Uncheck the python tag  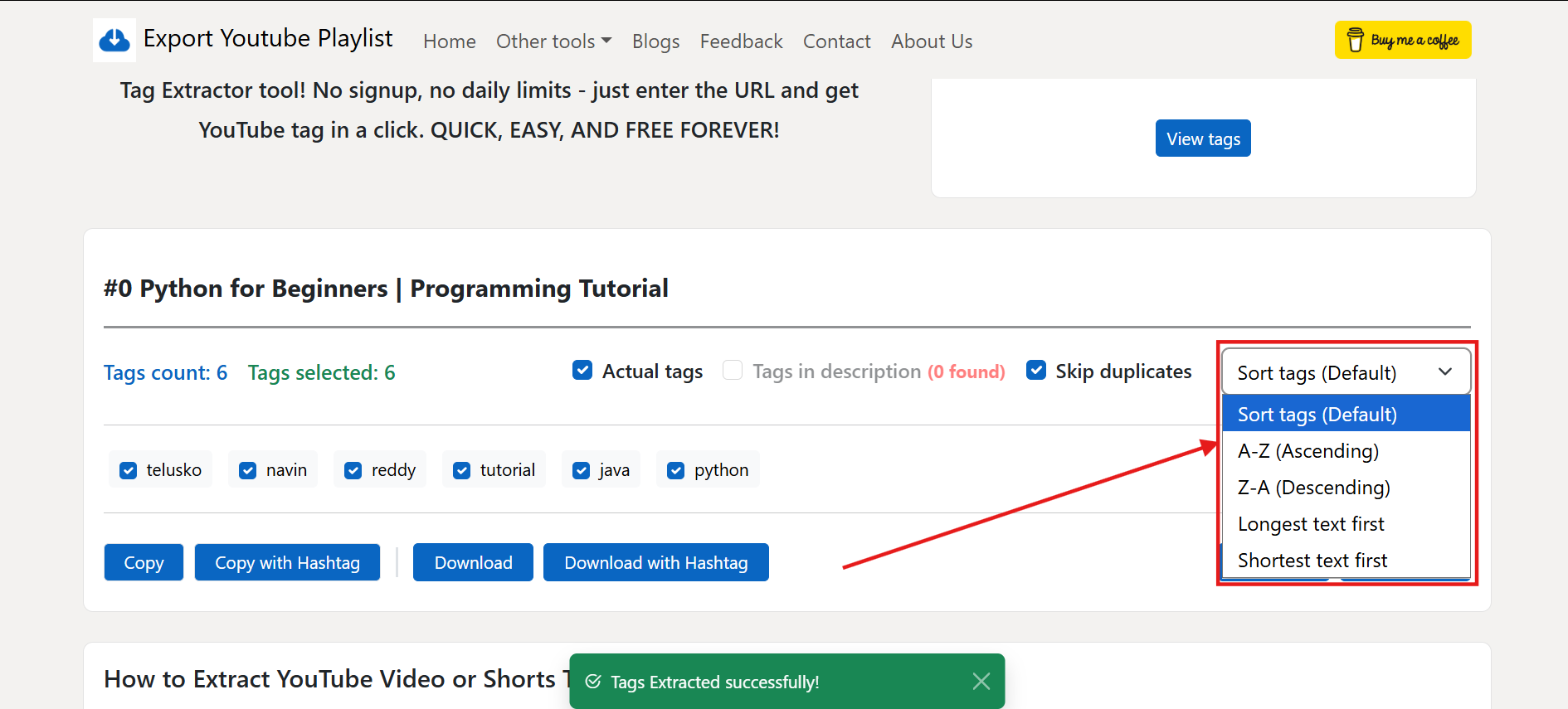[676, 470]
